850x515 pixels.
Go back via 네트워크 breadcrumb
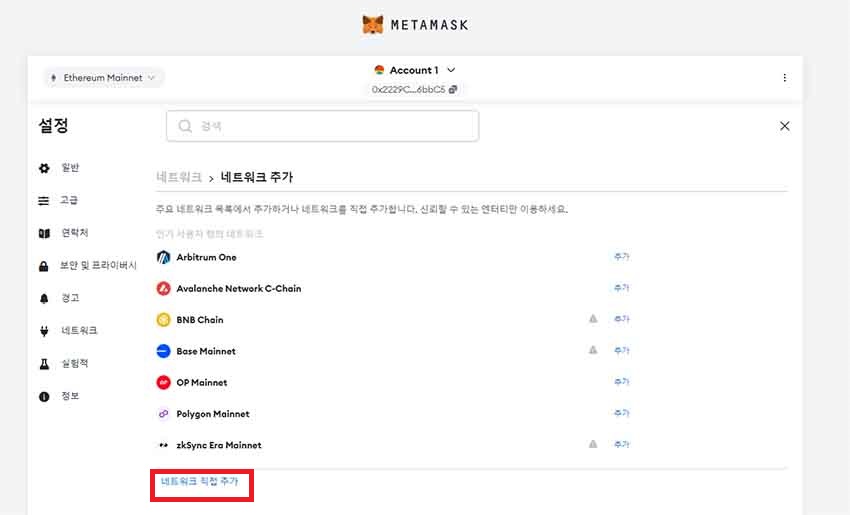pos(179,177)
